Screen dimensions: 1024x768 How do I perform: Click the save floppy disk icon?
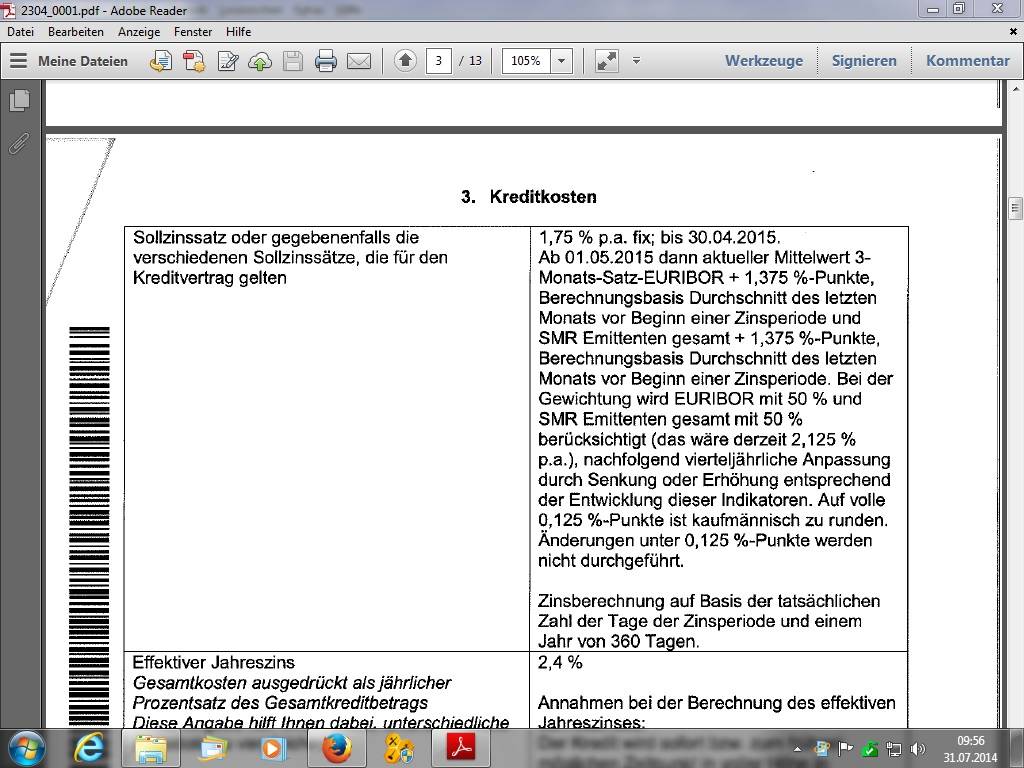click(292, 61)
